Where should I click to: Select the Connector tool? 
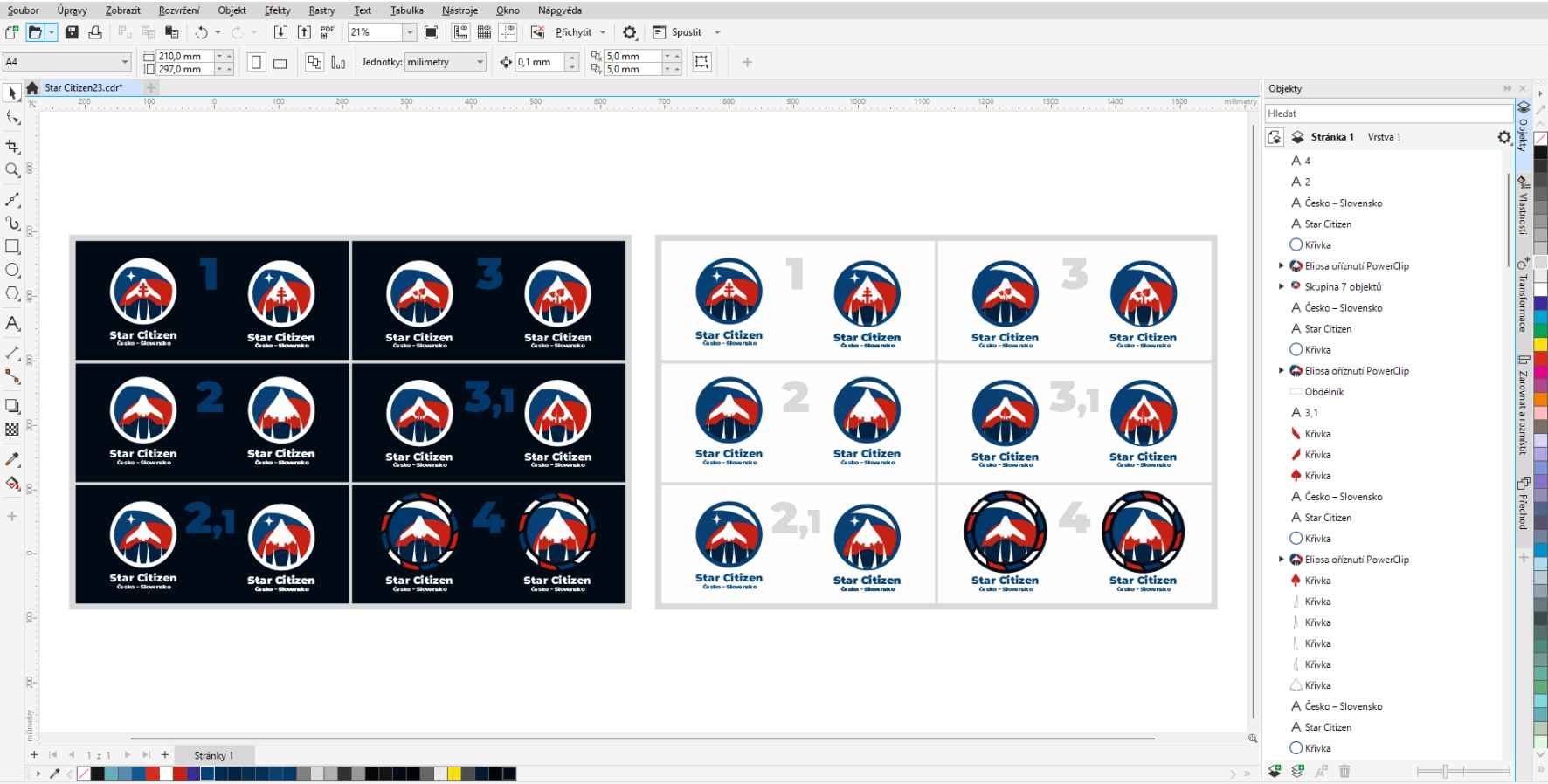tap(12, 377)
